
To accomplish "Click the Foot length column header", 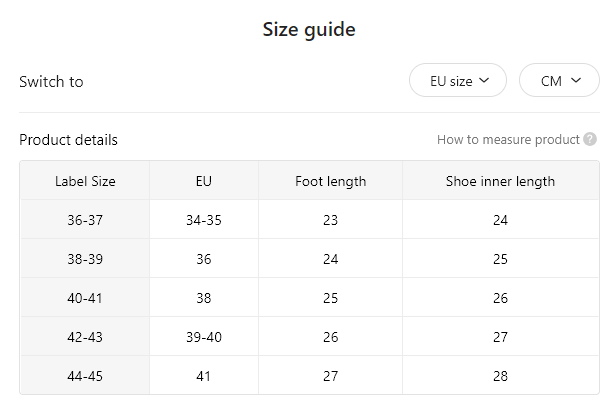I will click(x=330, y=181).
